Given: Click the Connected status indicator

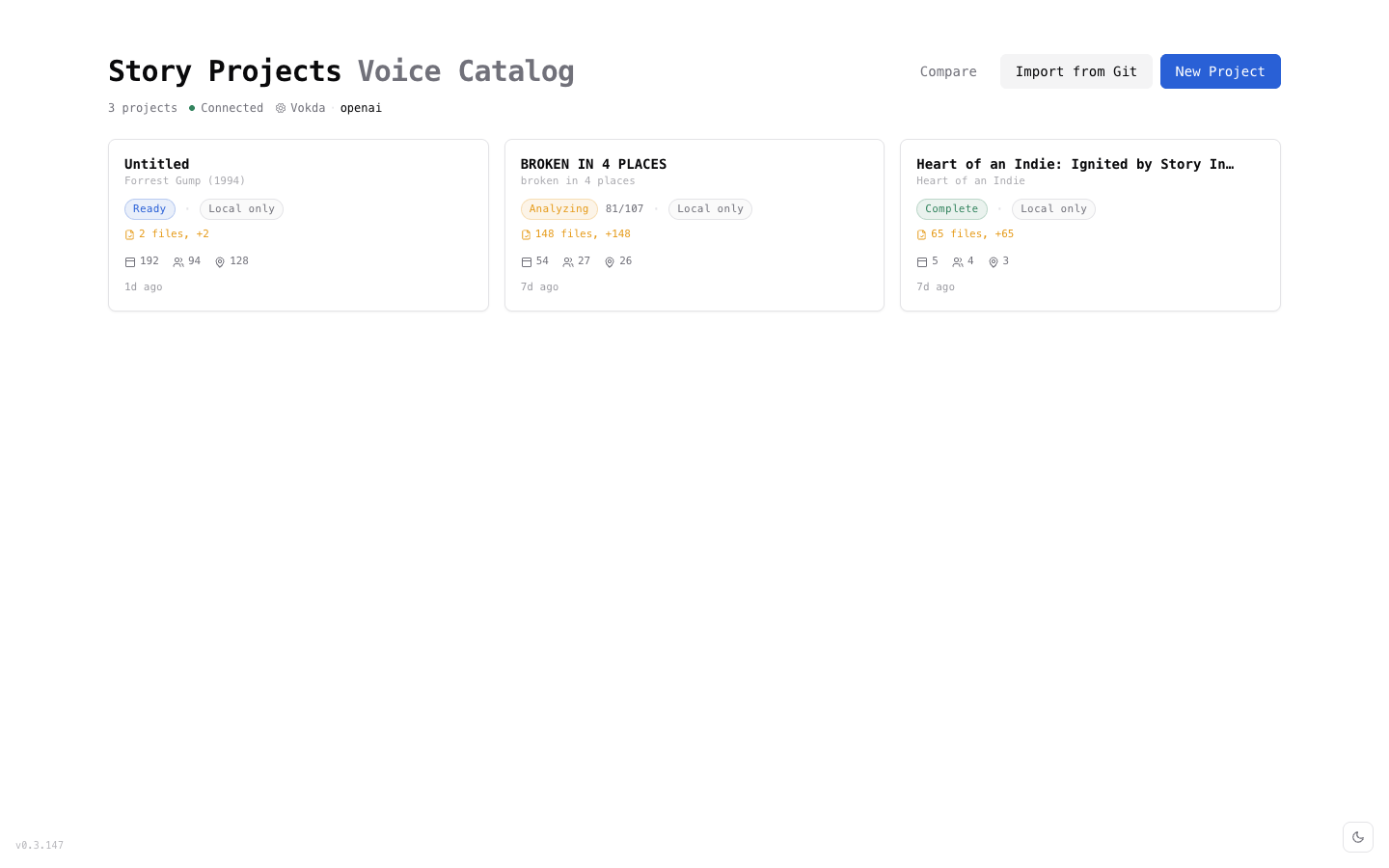Looking at the screenshot, I should [x=226, y=108].
